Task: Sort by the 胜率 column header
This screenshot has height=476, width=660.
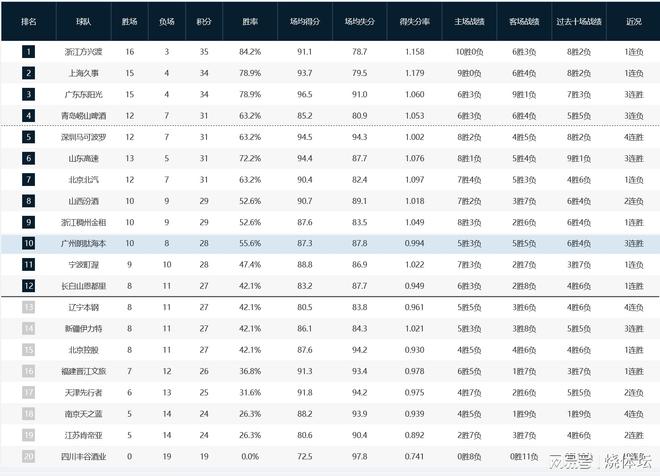Action: [250, 19]
